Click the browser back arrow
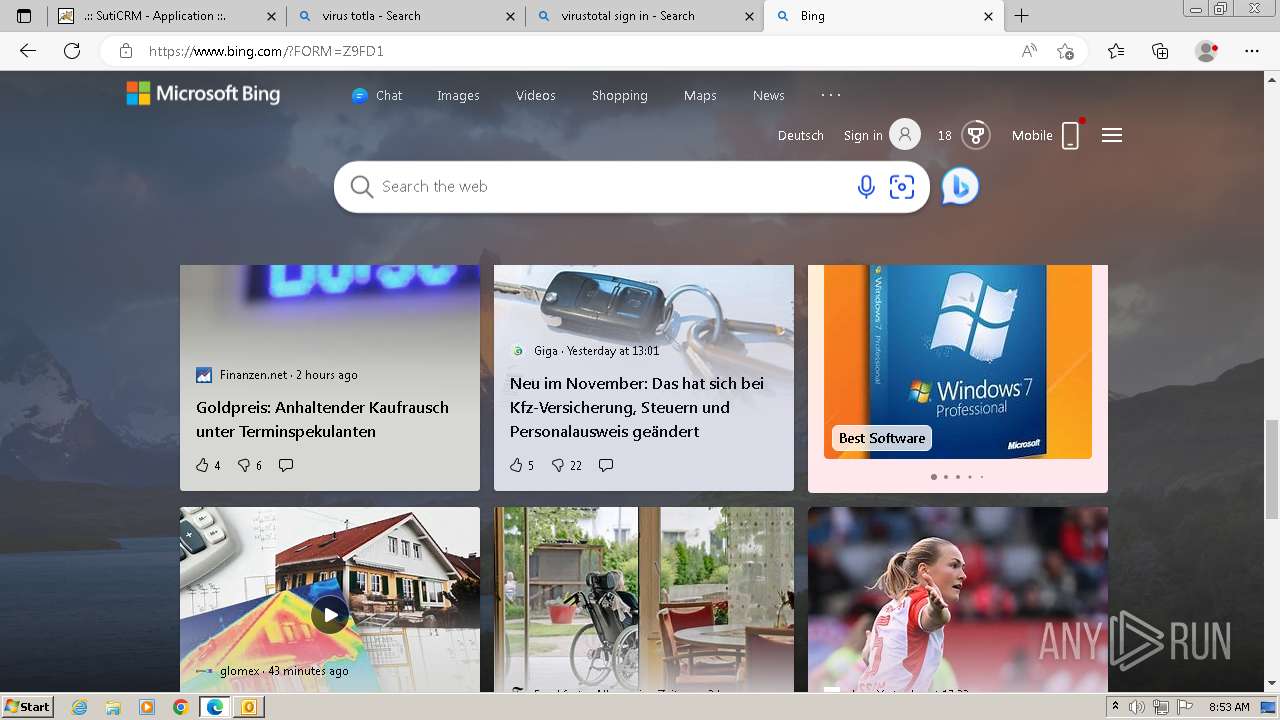The height and width of the screenshot is (720, 1280). [x=28, y=51]
